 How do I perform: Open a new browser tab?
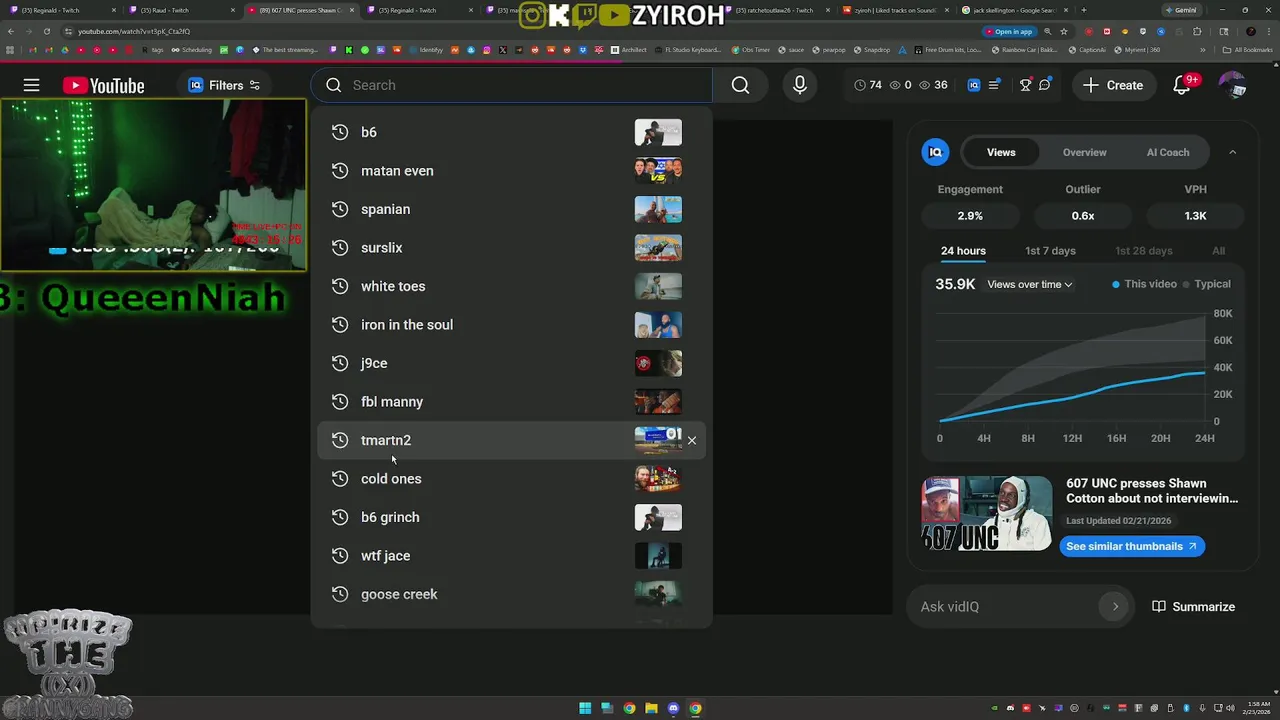1083,10
